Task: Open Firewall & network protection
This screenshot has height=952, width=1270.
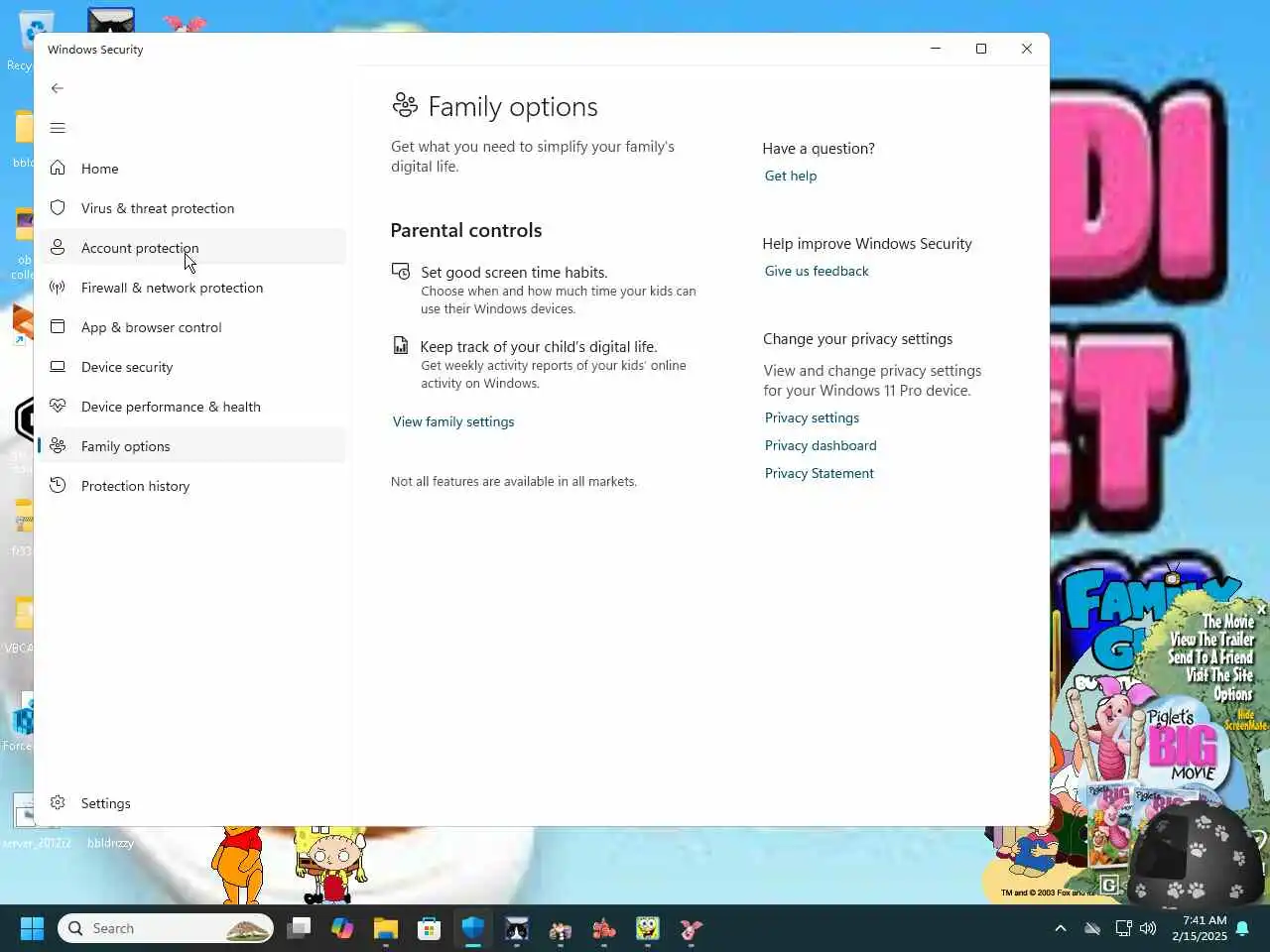Action: tap(192, 288)
